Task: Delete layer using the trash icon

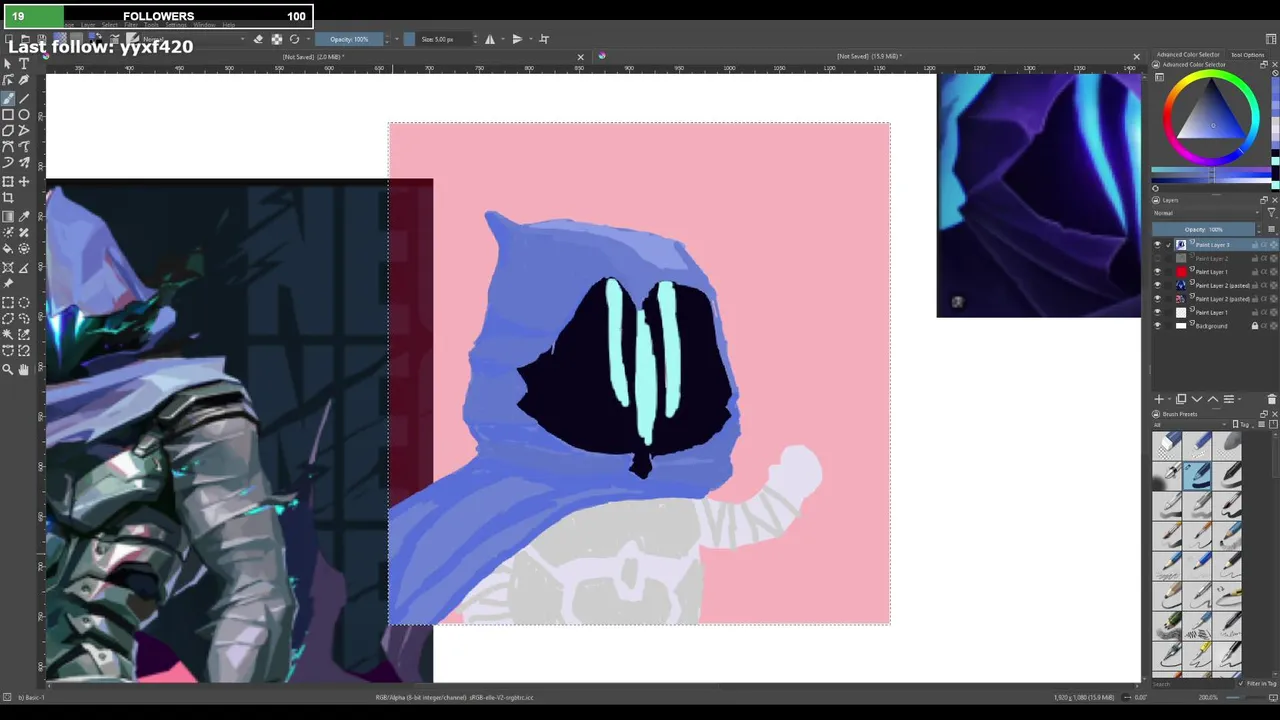Action: pos(1271,399)
